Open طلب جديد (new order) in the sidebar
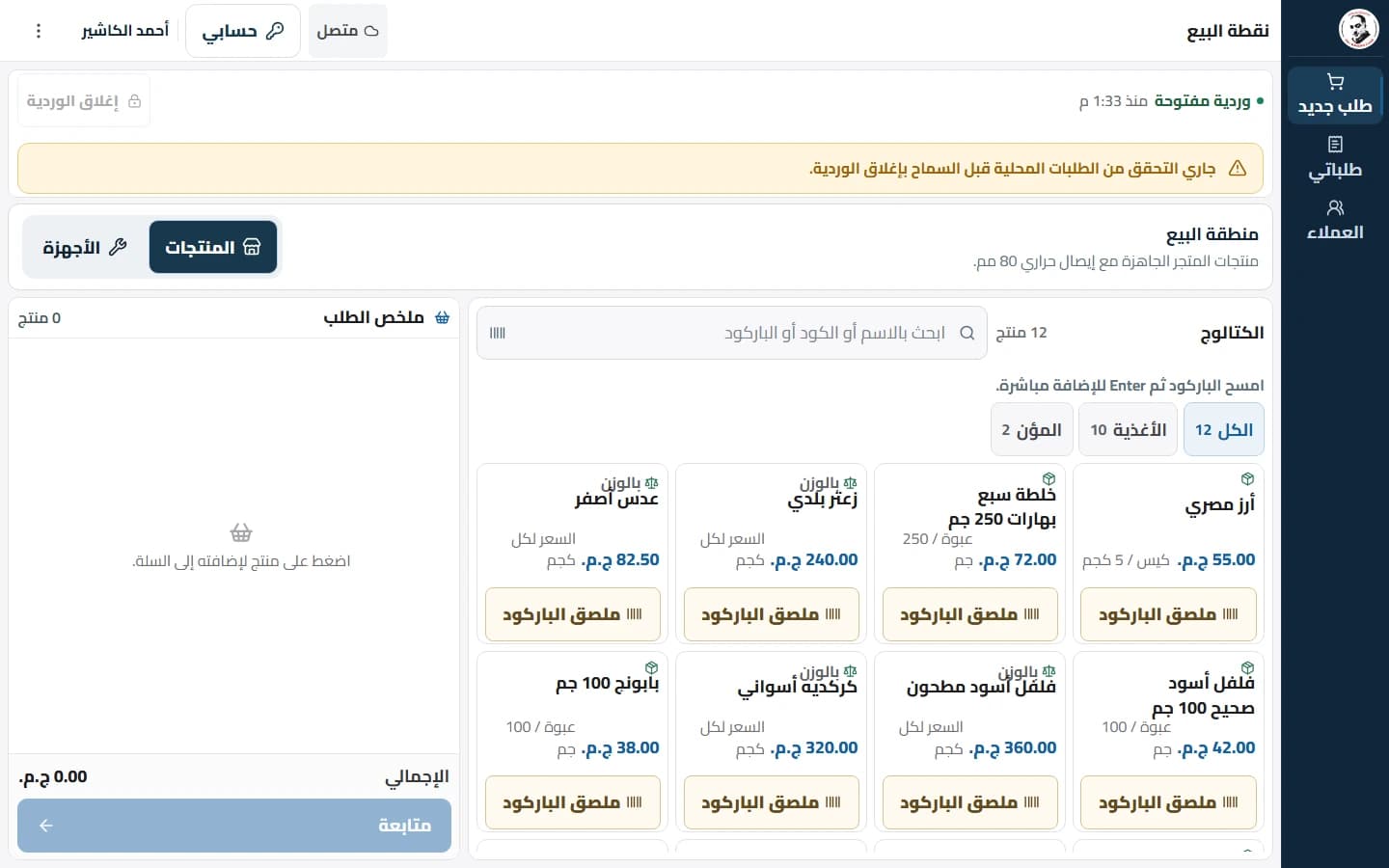1389x868 pixels. coord(1335,95)
